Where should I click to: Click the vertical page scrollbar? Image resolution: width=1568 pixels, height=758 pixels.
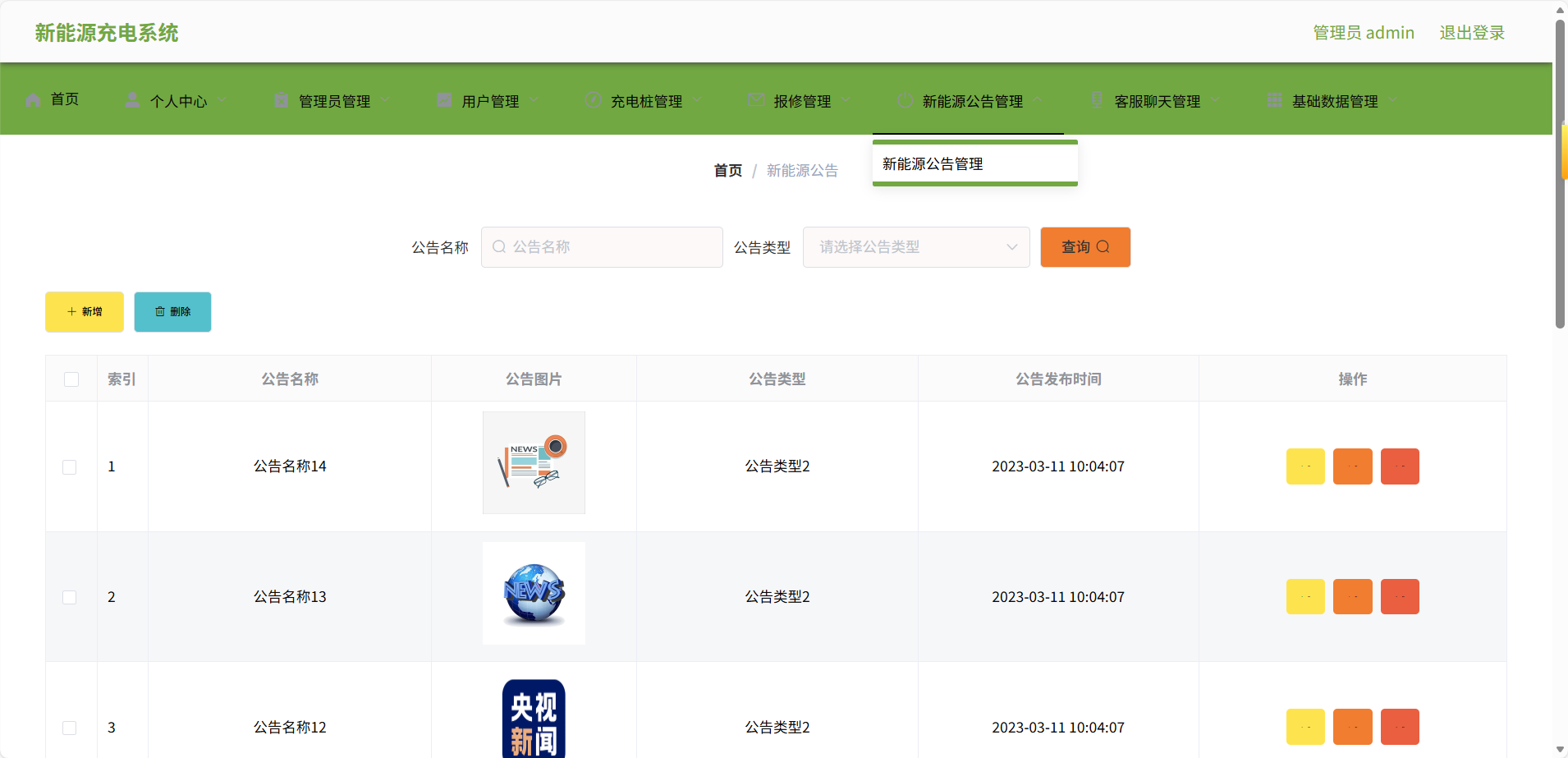[1560, 174]
